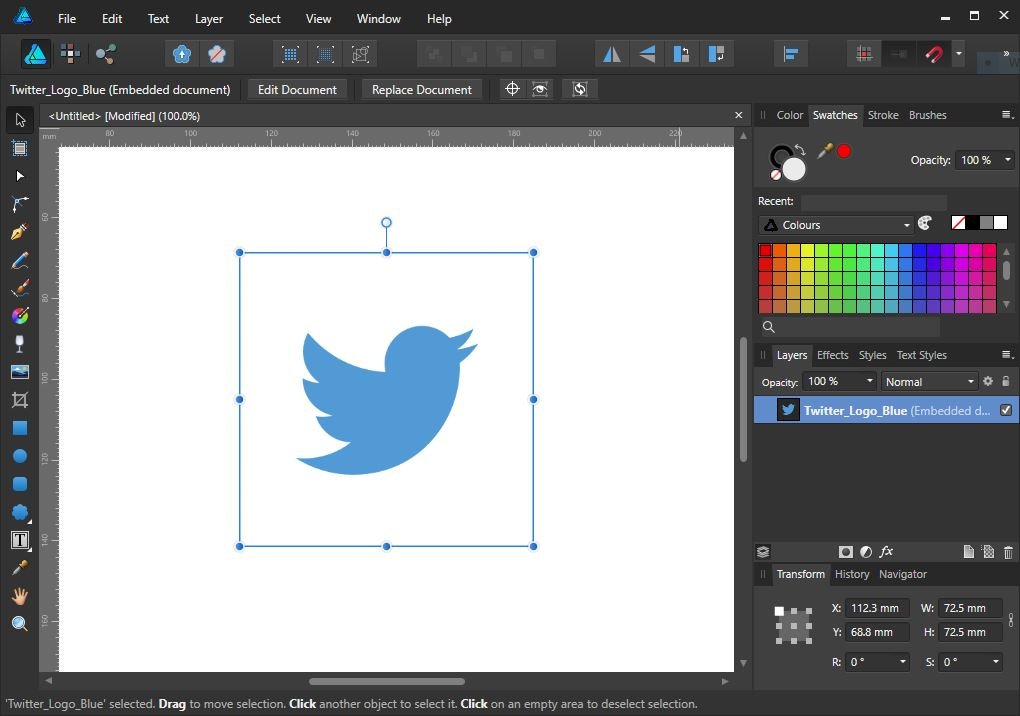The height and width of the screenshot is (716, 1020).
Task: Open Swatches opacity dropdown
Action: (x=1008, y=160)
